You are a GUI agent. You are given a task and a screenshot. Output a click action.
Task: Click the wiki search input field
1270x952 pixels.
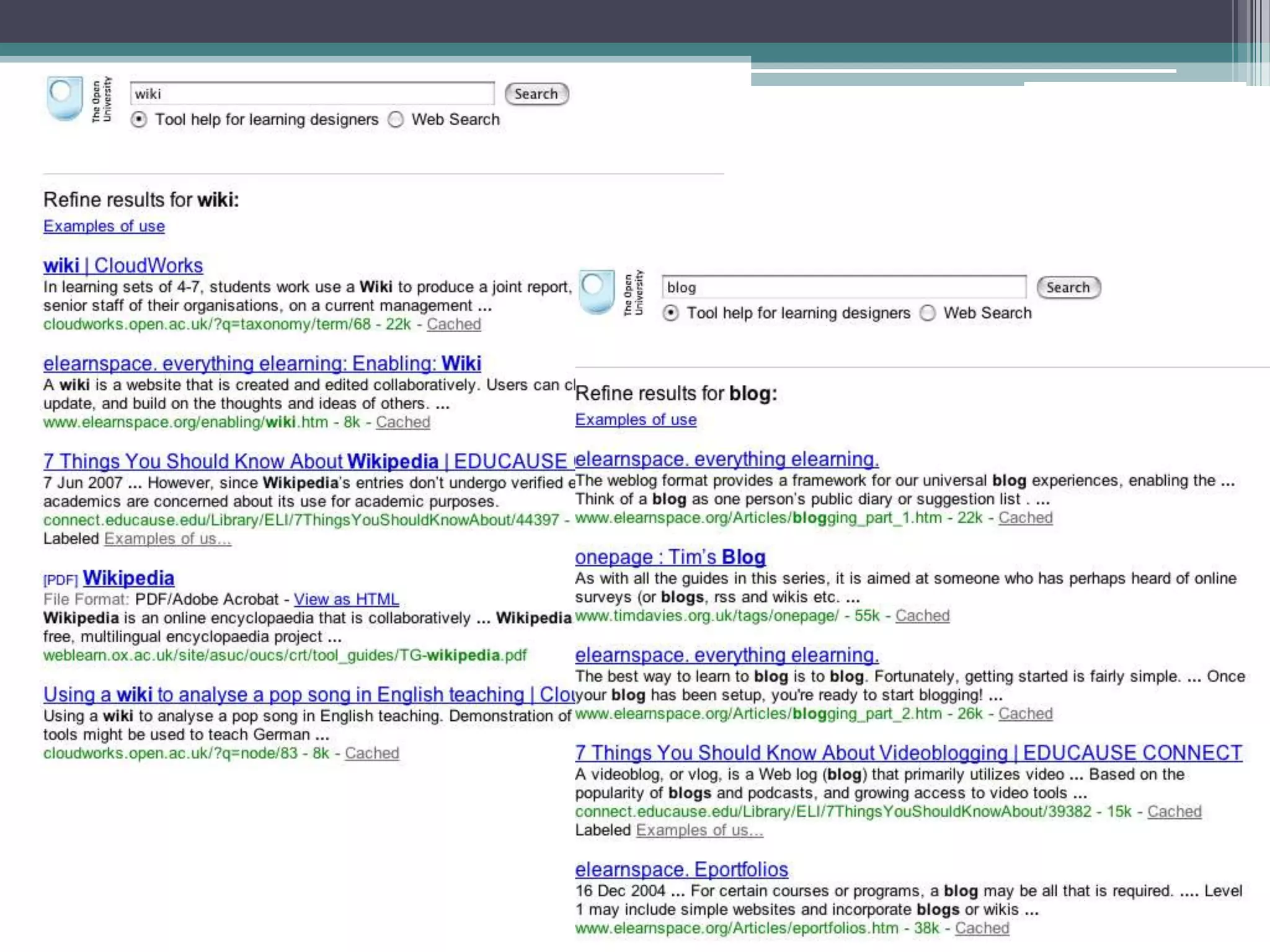(312, 94)
